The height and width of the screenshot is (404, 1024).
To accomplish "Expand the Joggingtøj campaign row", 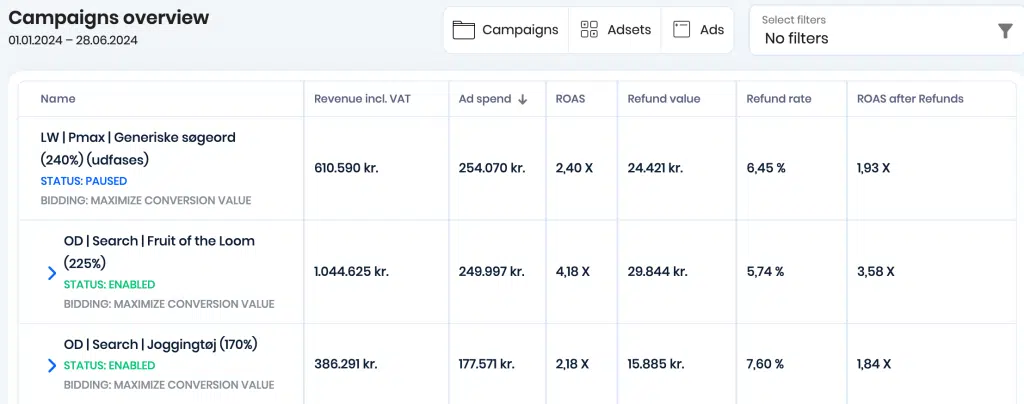I will coord(52,365).
